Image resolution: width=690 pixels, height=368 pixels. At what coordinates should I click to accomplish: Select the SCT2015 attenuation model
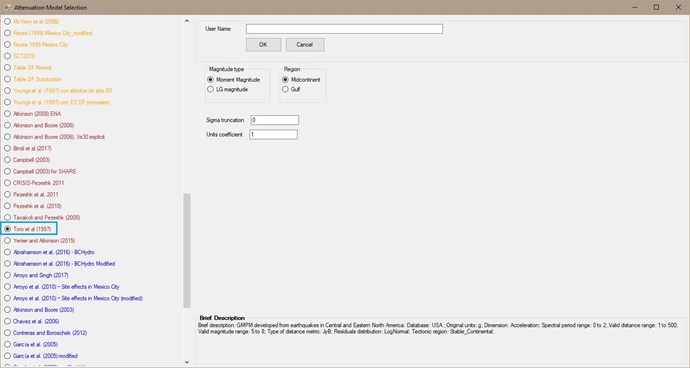tap(19, 56)
